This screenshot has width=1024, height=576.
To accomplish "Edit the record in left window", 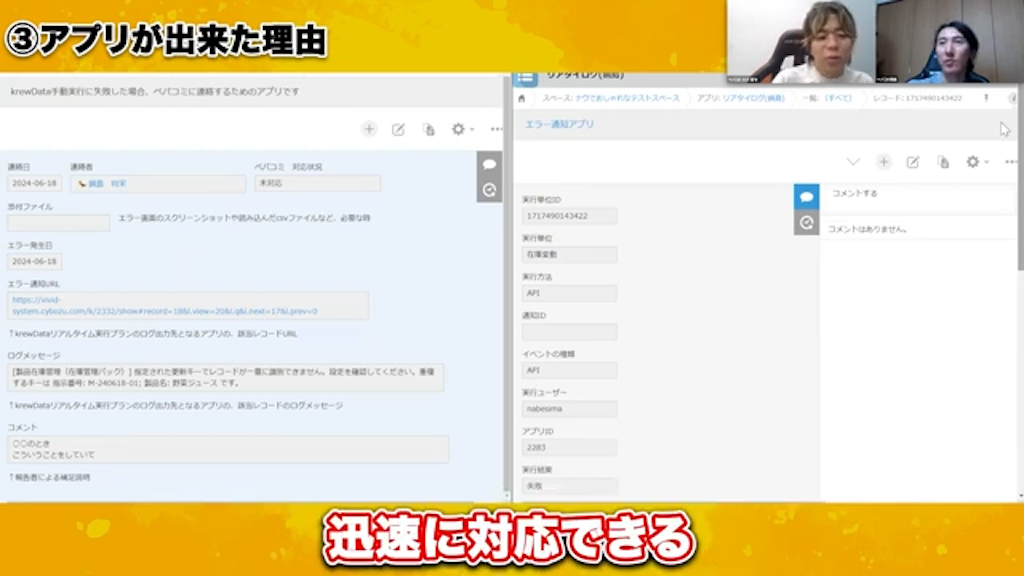I will (x=398, y=129).
